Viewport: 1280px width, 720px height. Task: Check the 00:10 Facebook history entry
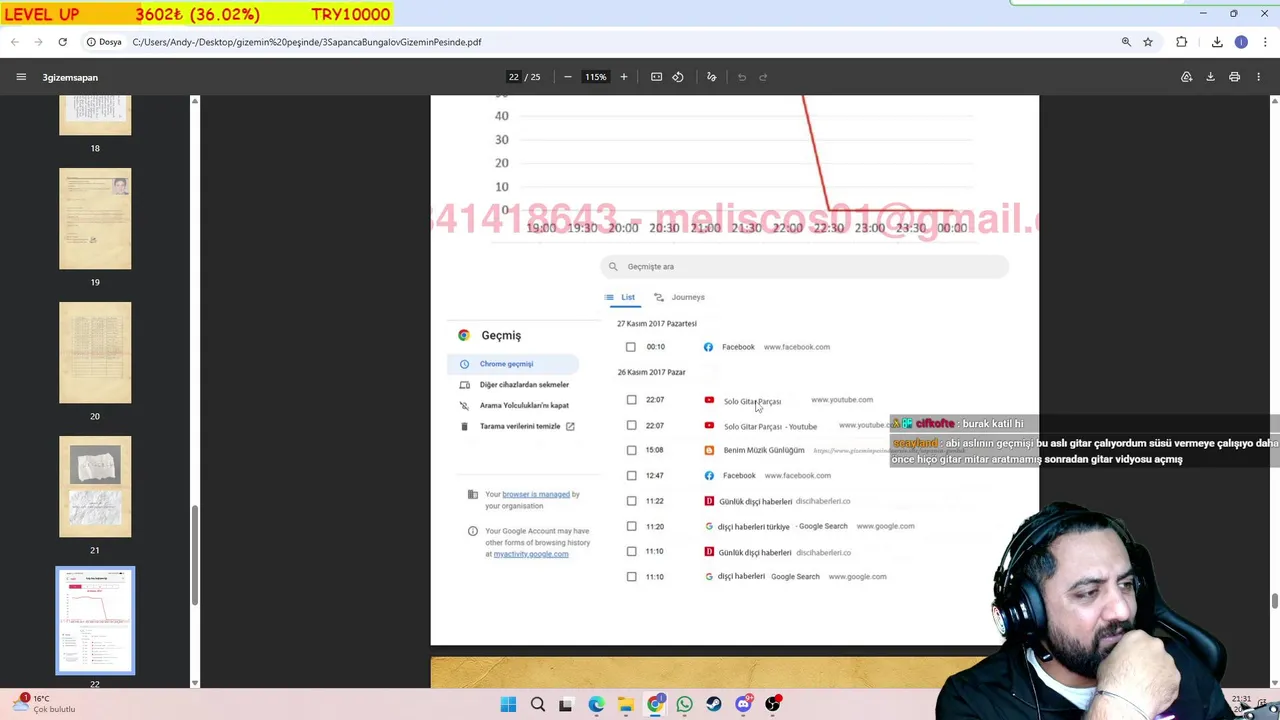[x=631, y=347]
